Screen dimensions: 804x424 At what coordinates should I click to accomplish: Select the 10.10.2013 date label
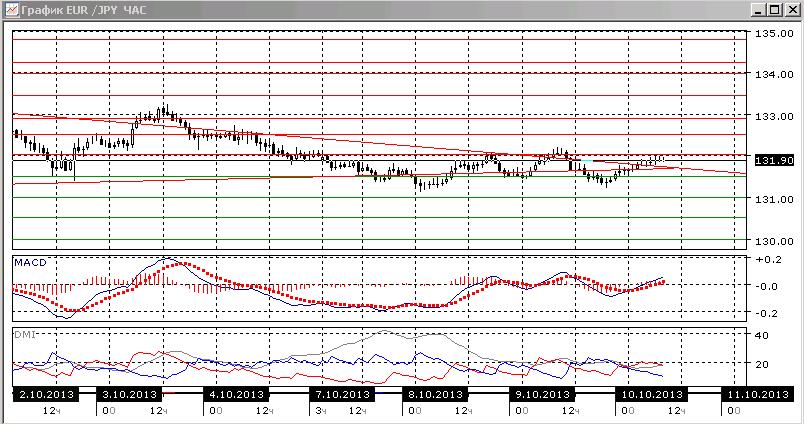652,394
